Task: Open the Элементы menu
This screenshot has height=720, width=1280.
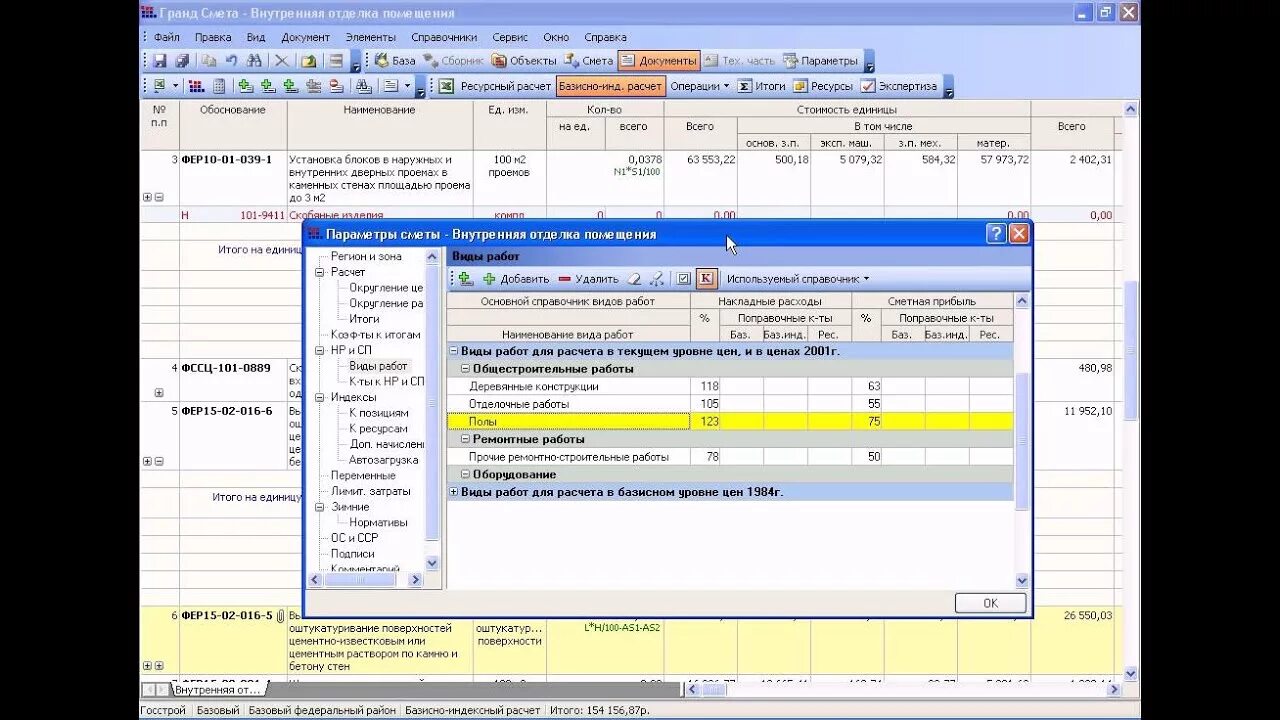Action: [x=370, y=37]
